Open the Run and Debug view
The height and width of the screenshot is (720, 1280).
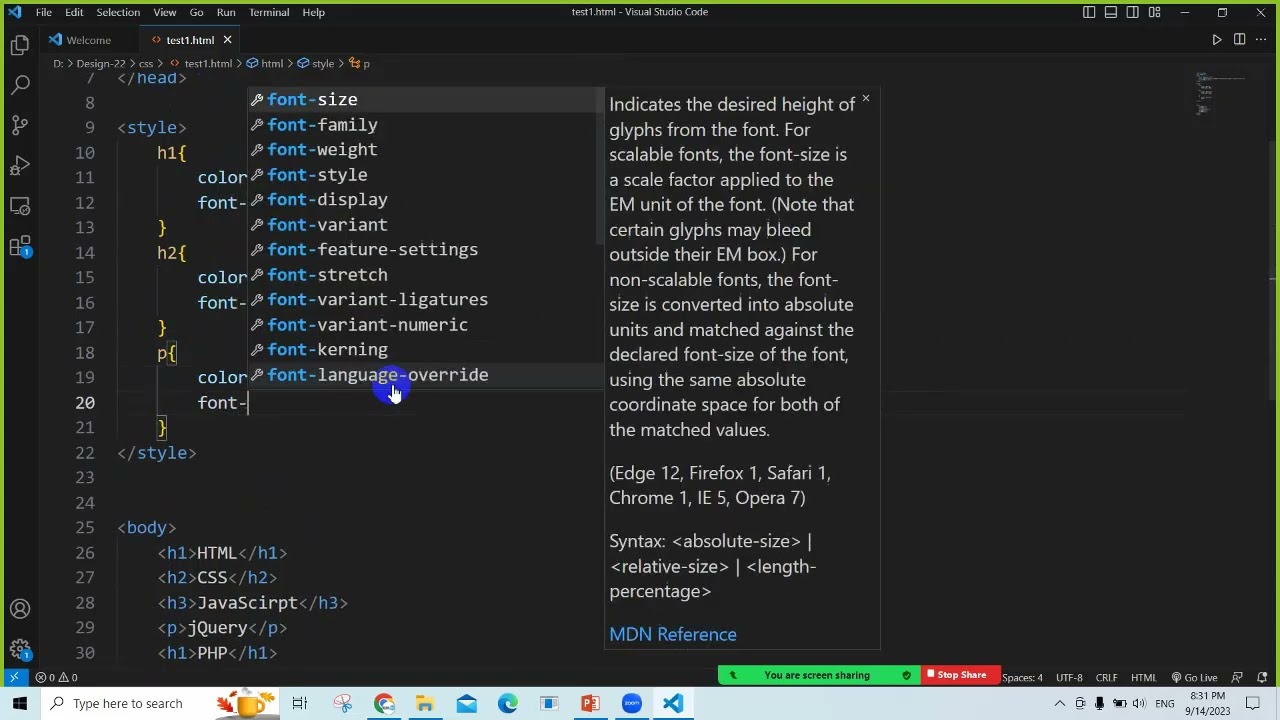click(x=20, y=165)
